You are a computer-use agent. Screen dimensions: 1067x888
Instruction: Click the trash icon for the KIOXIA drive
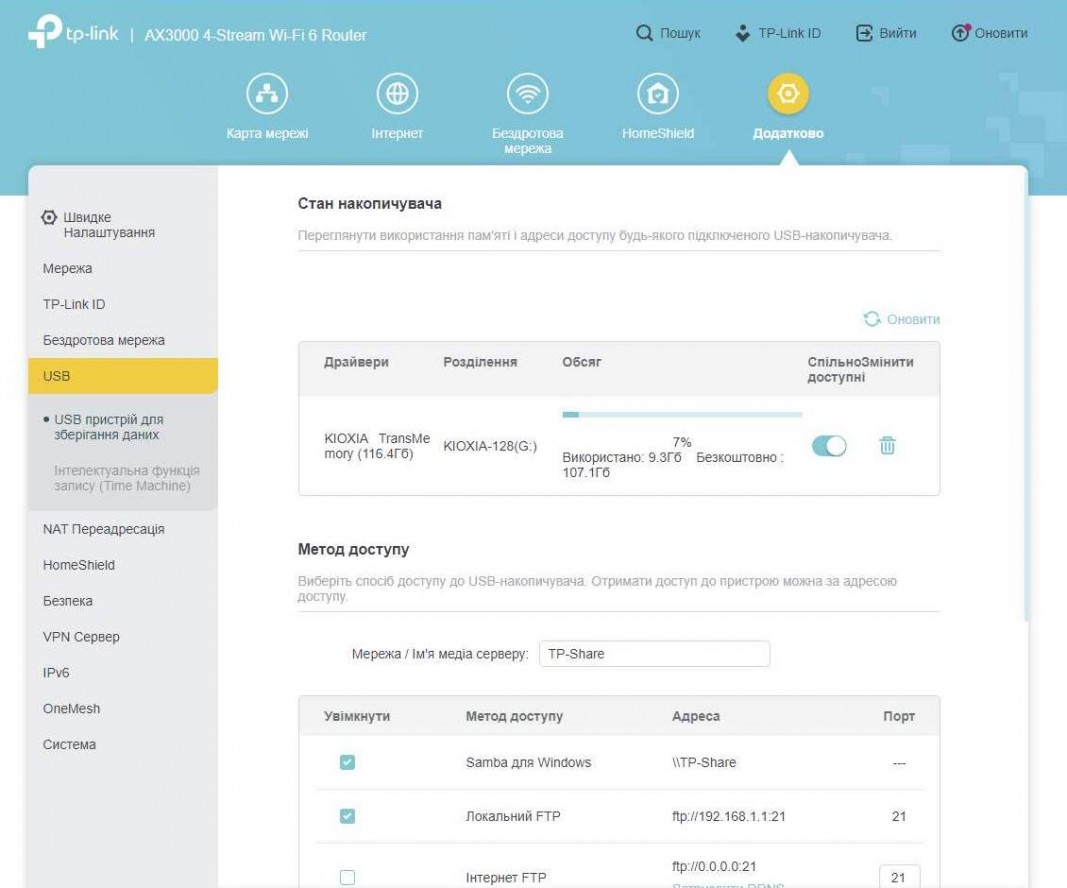(x=887, y=446)
